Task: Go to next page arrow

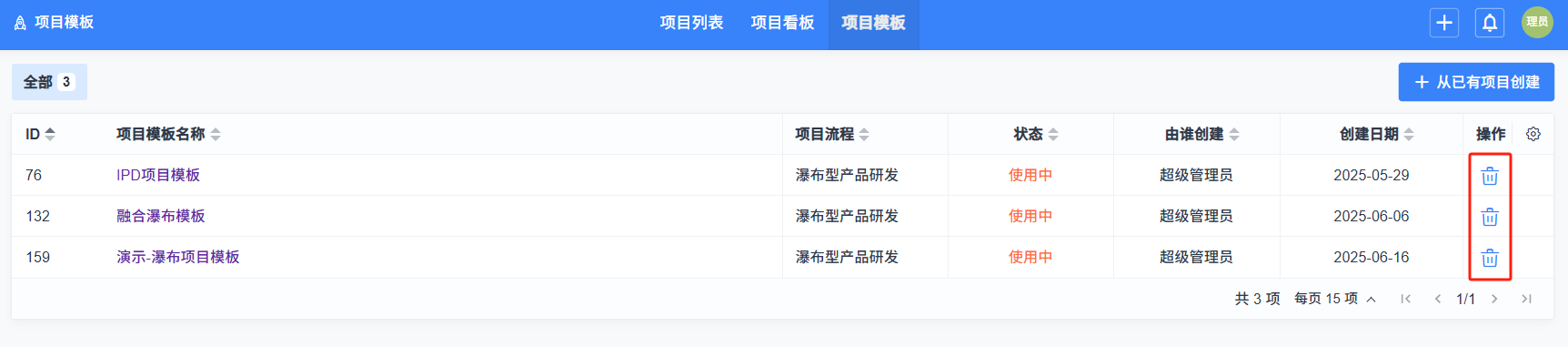Action: click(1494, 299)
